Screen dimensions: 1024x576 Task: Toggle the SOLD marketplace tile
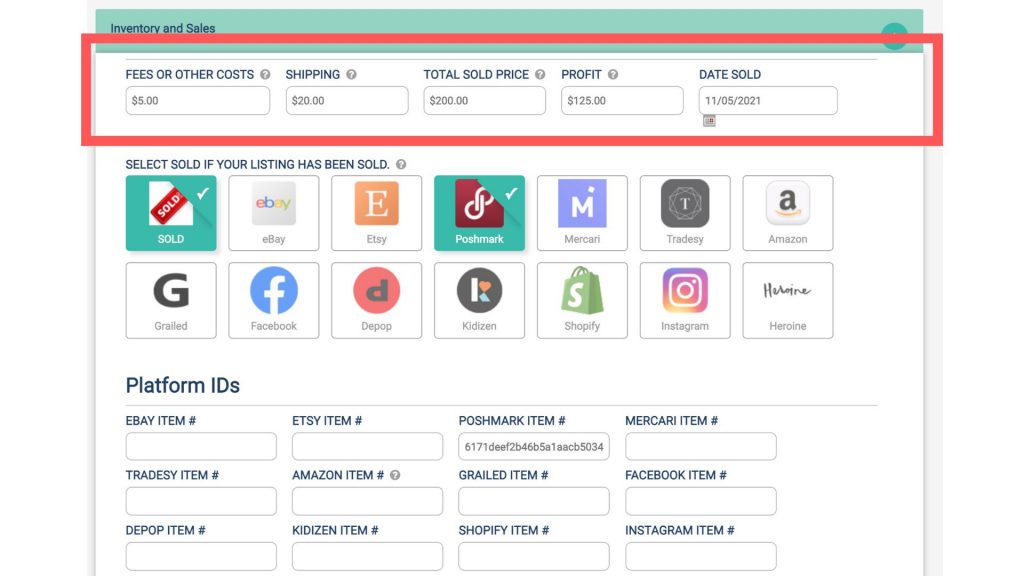[171, 213]
